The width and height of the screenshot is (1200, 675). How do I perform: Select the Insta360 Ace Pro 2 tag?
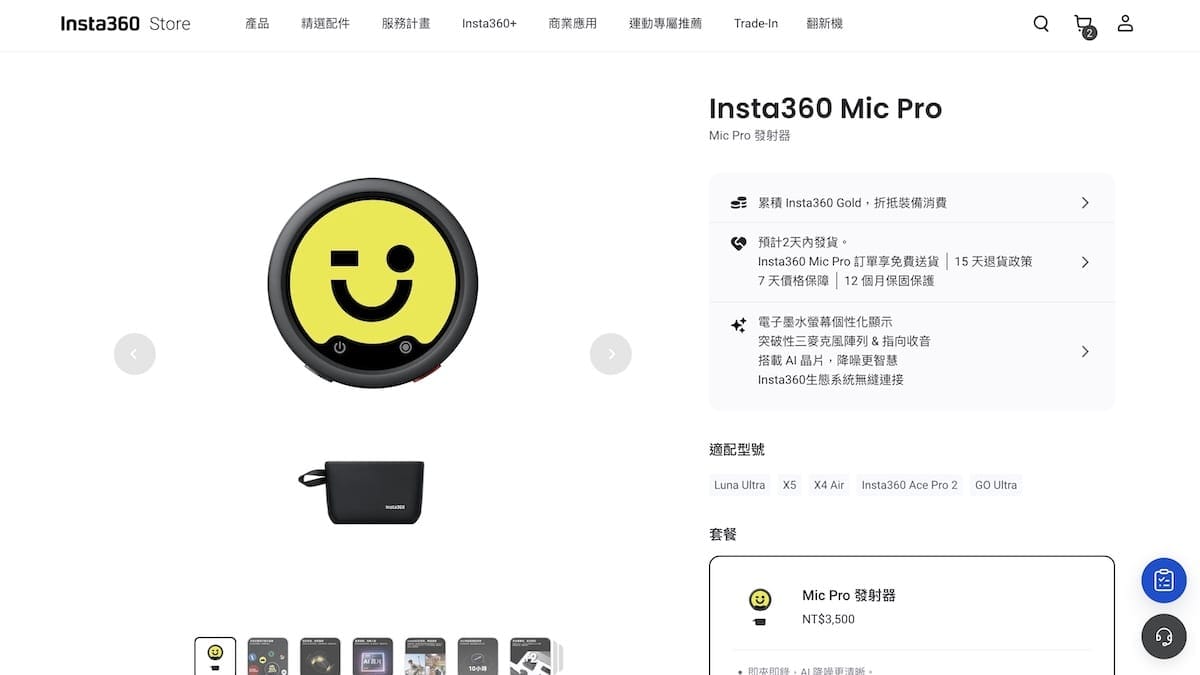point(910,485)
